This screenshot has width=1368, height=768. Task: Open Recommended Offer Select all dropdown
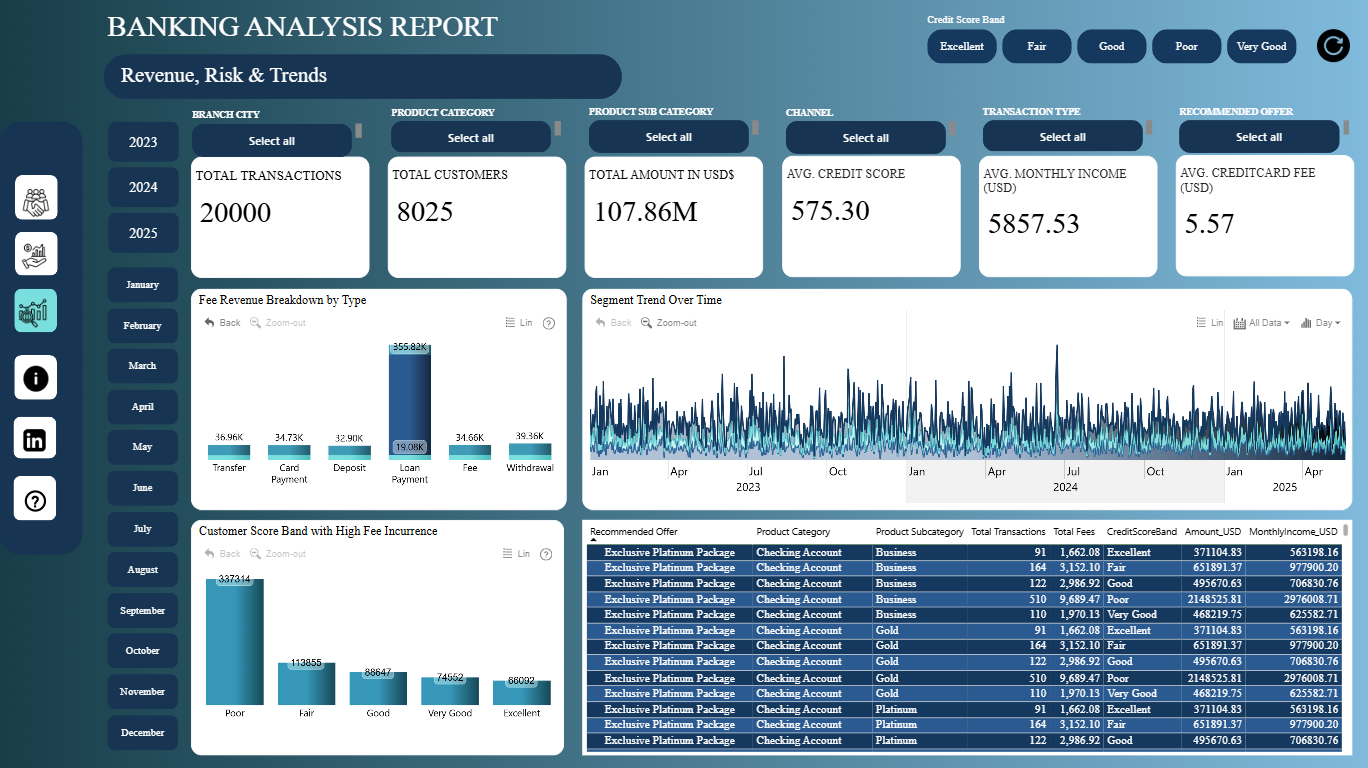pyautogui.click(x=1259, y=137)
